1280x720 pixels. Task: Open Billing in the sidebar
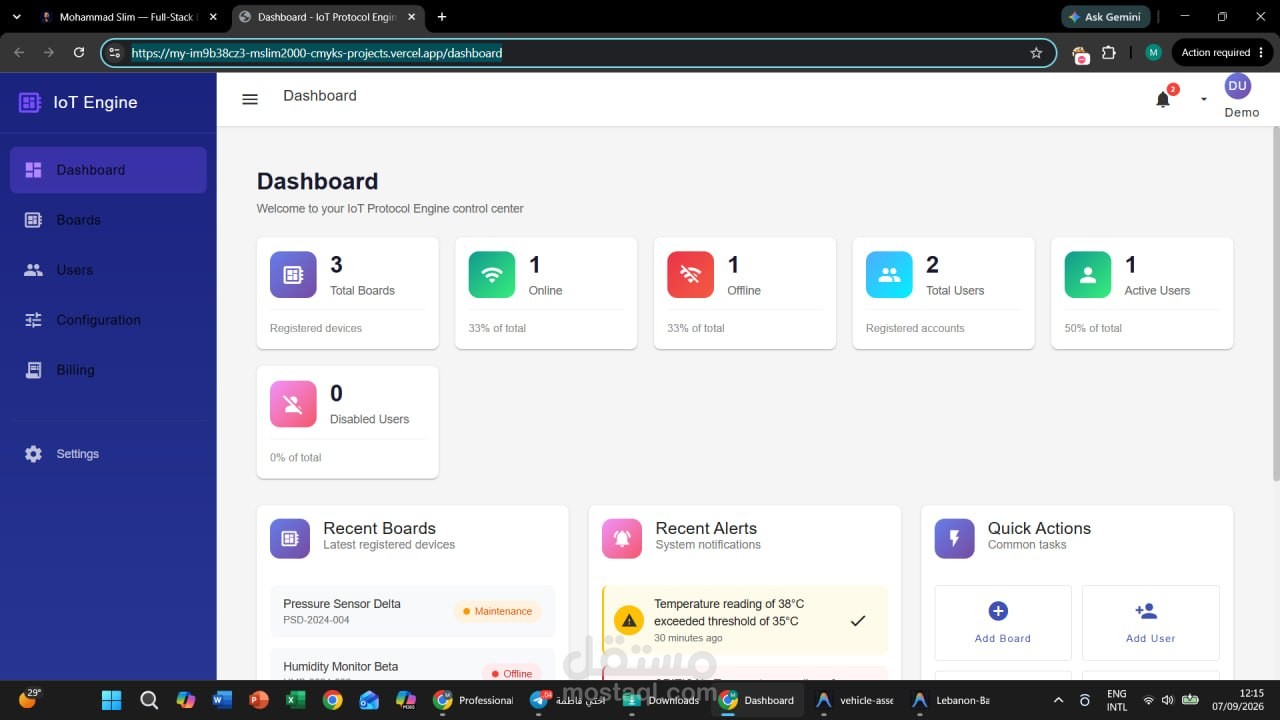coord(108,370)
